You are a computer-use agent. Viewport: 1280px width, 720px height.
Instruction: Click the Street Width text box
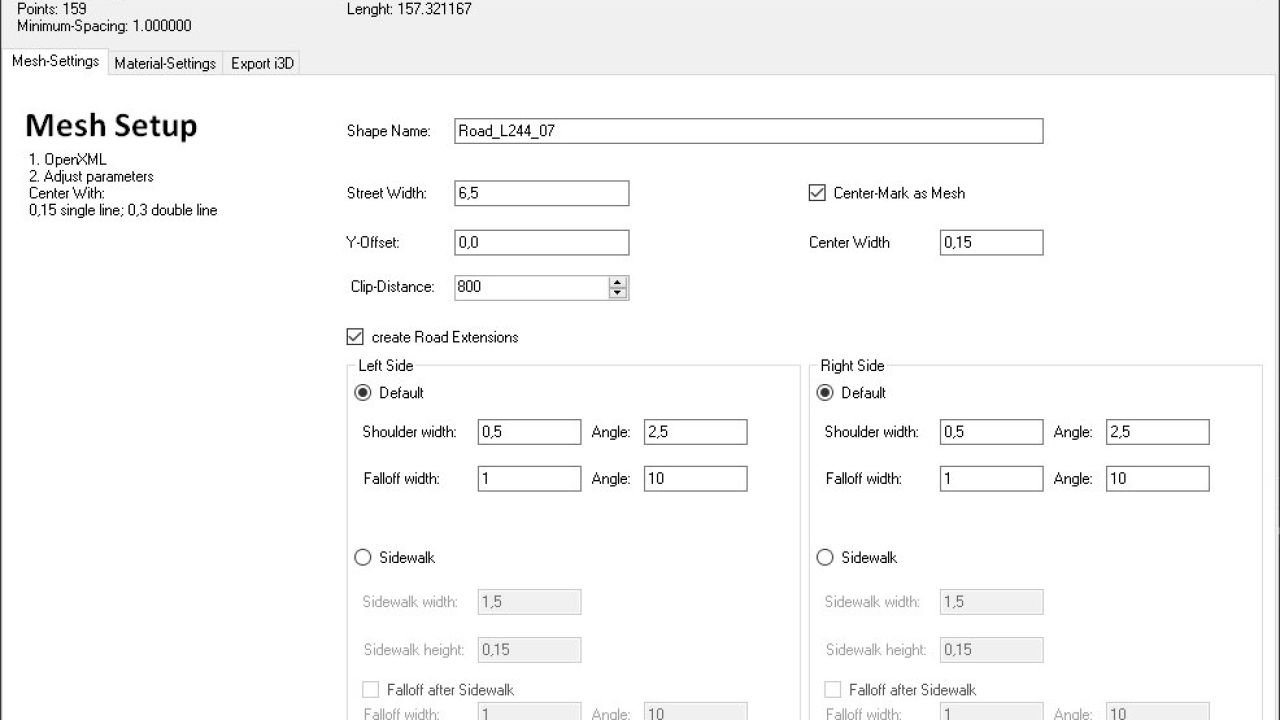point(541,193)
